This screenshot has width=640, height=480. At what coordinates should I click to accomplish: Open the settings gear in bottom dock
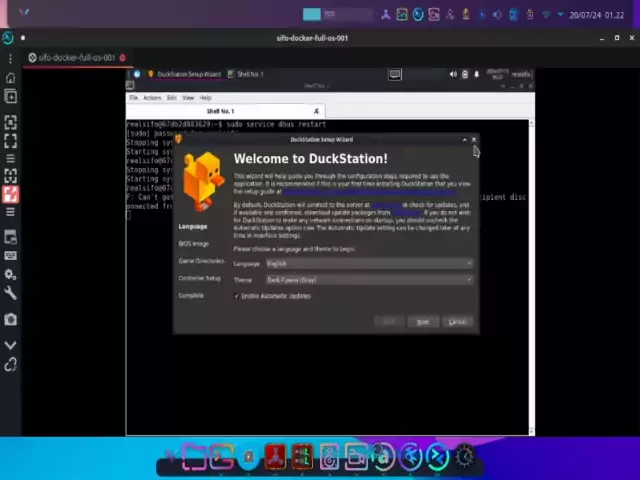(x=464, y=457)
